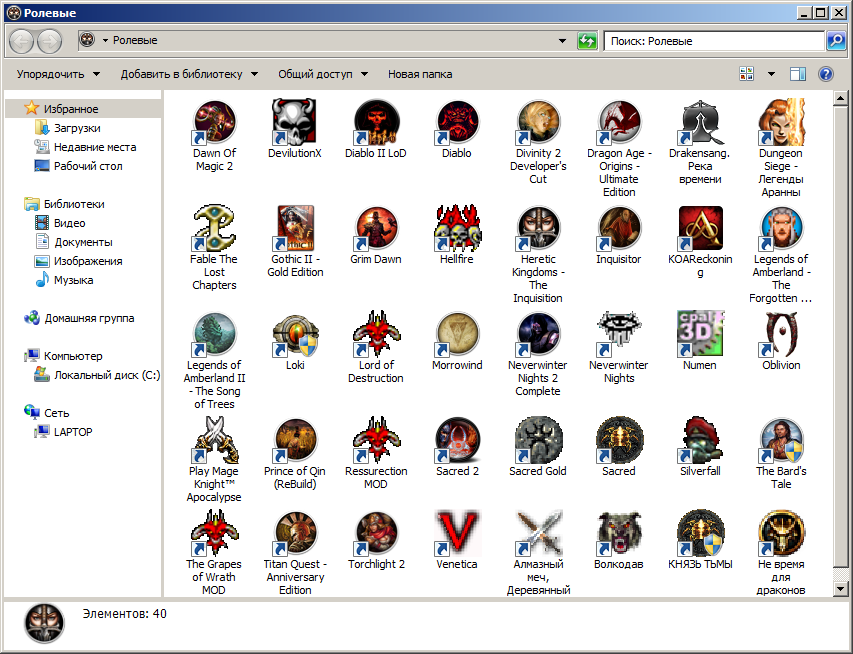The width and height of the screenshot is (853, 654).
Task: Open the Упорядочить dropdown menu
Action: tap(58, 74)
